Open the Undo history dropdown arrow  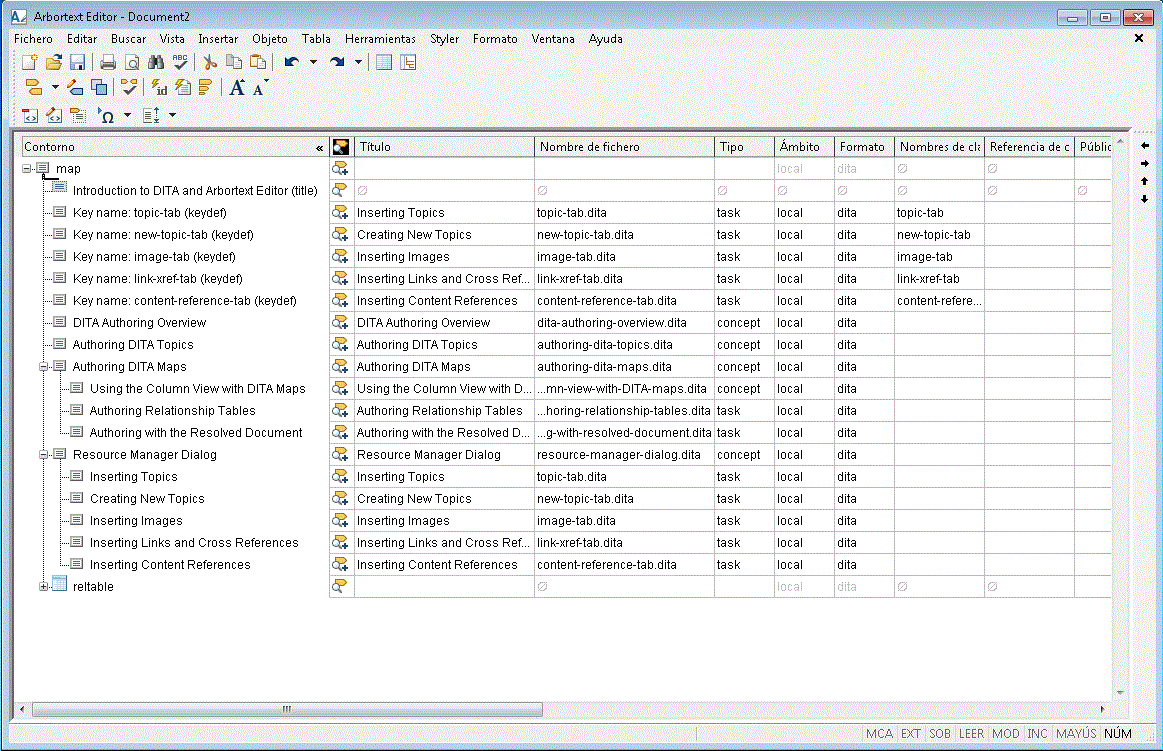click(x=313, y=62)
